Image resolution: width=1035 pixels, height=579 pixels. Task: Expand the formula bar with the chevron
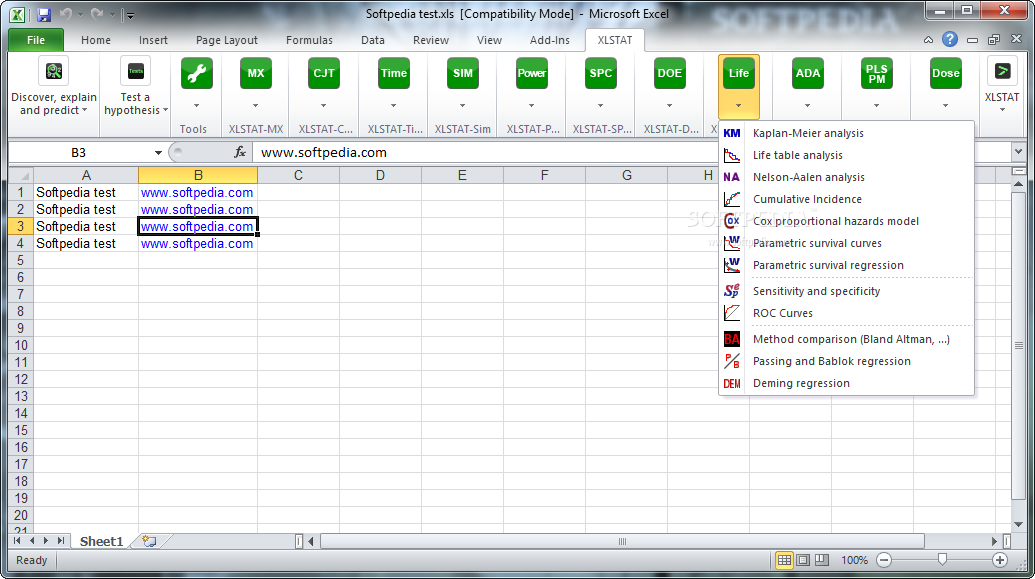(1018, 153)
